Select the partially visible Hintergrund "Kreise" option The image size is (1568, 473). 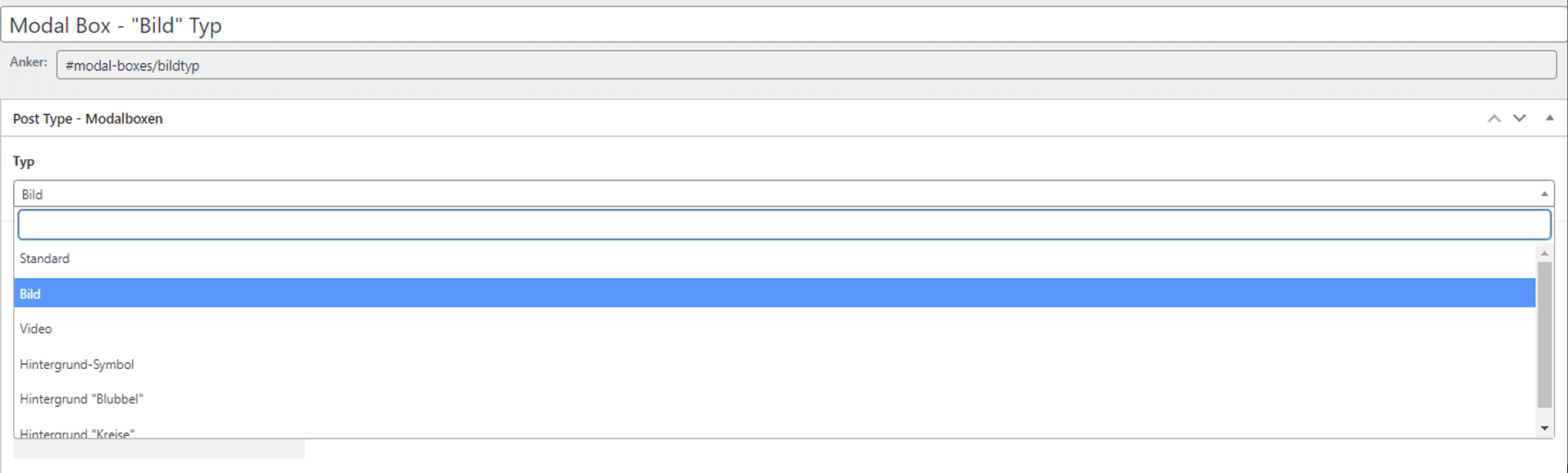(x=77, y=432)
